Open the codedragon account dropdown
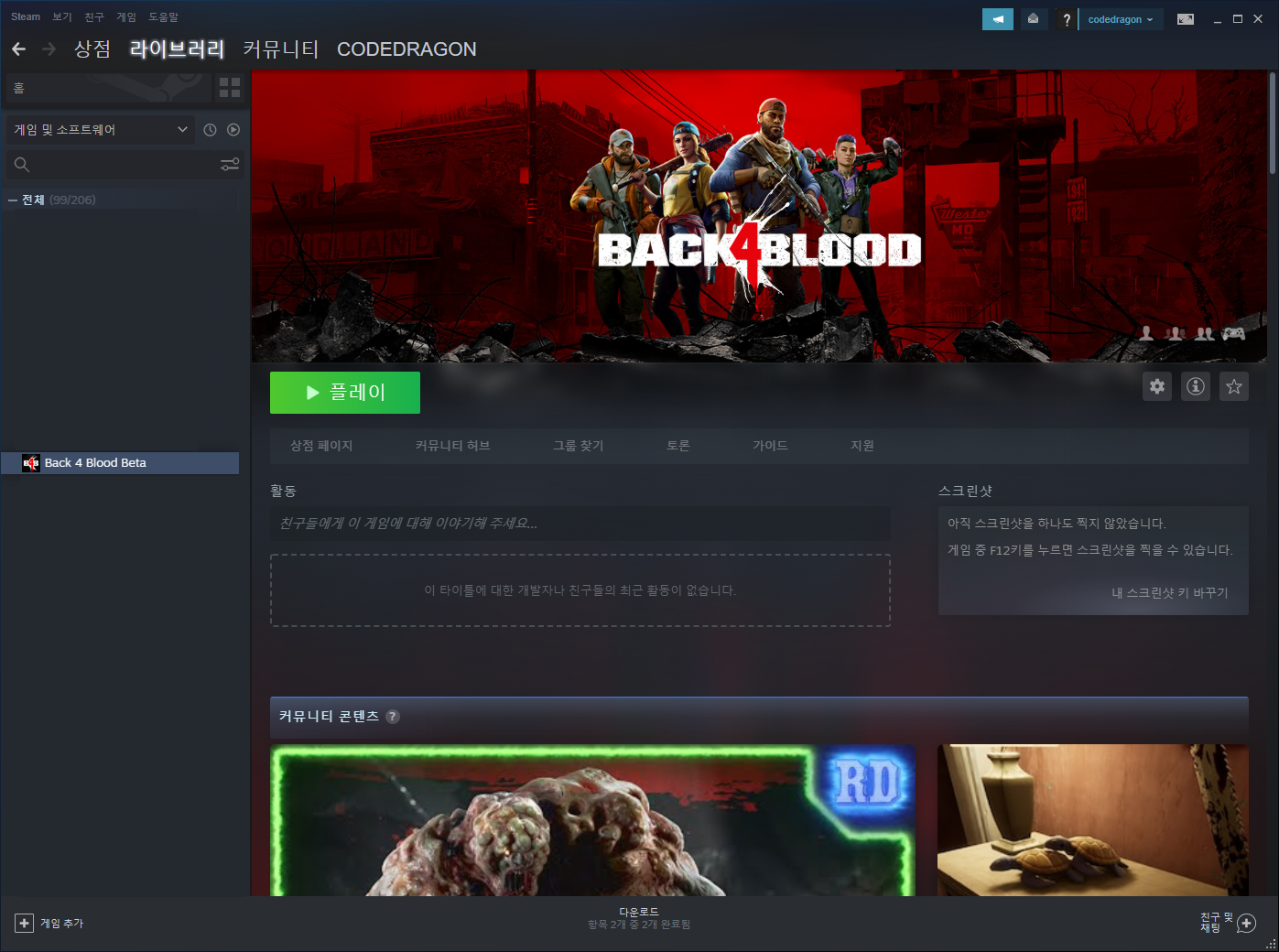The height and width of the screenshot is (952, 1279). point(1121,19)
